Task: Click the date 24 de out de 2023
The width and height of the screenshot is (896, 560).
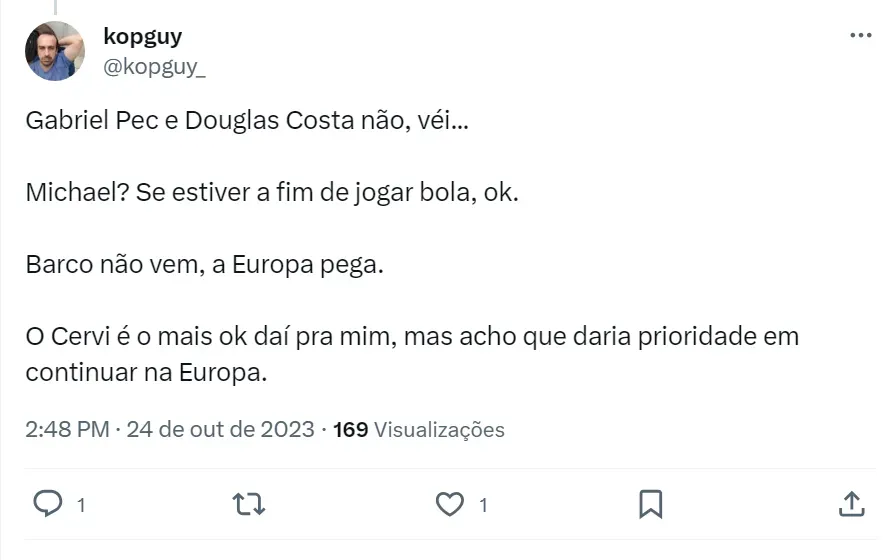Action: 221,430
